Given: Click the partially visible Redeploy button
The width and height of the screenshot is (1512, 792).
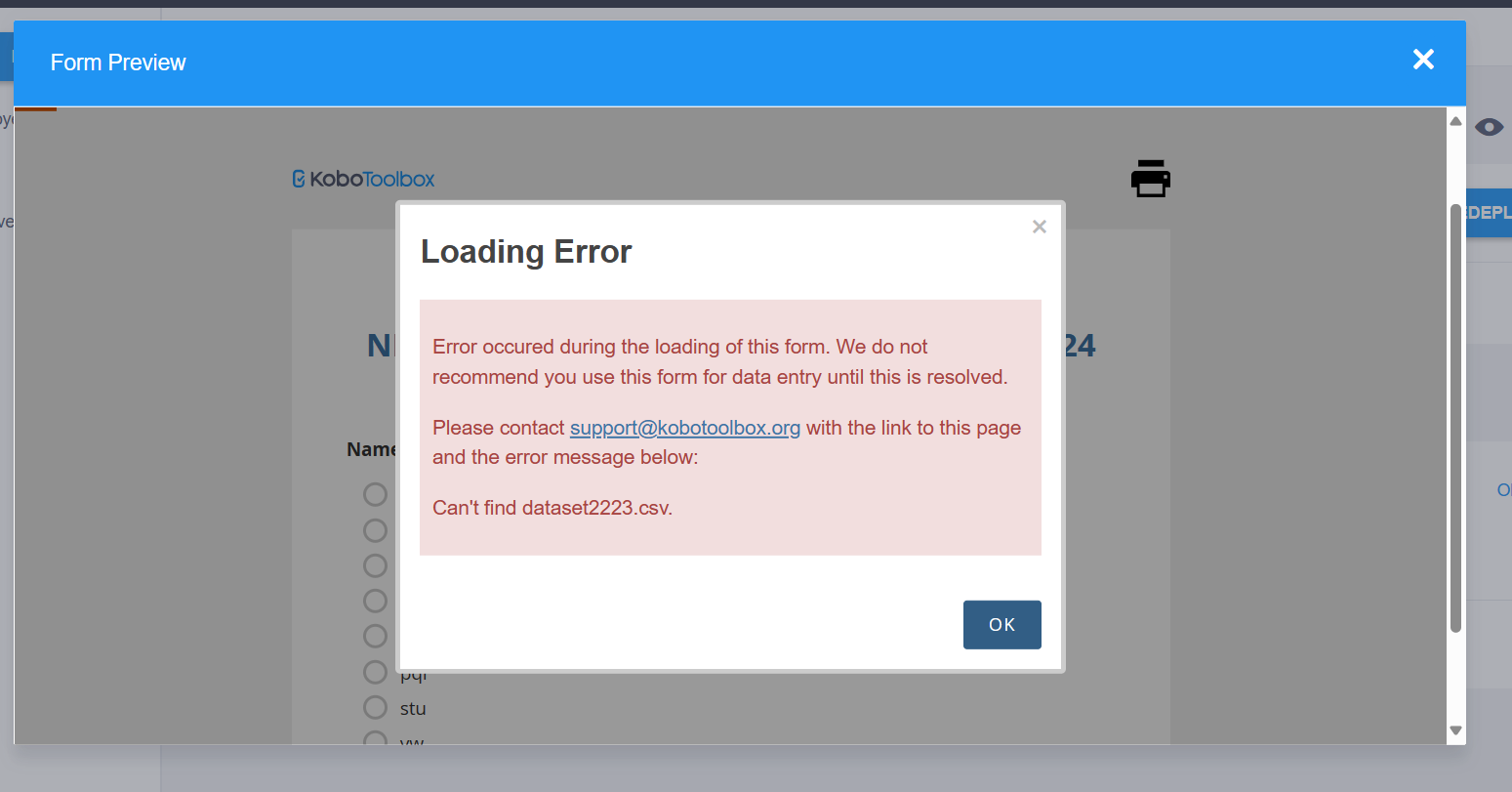Looking at the screenshot, I should coord(1489,213).
